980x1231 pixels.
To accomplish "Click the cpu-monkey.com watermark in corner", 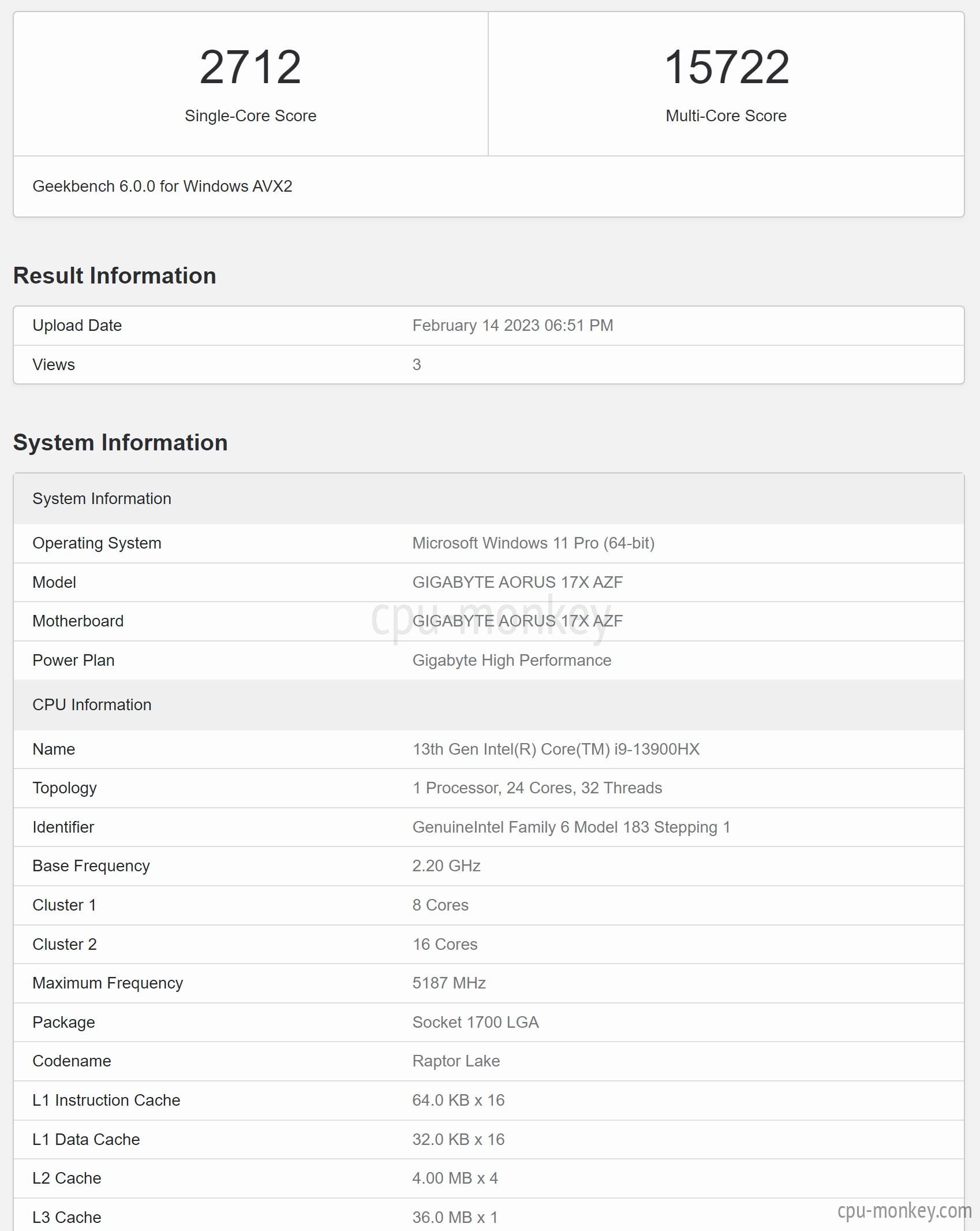I will point(904,1211).
